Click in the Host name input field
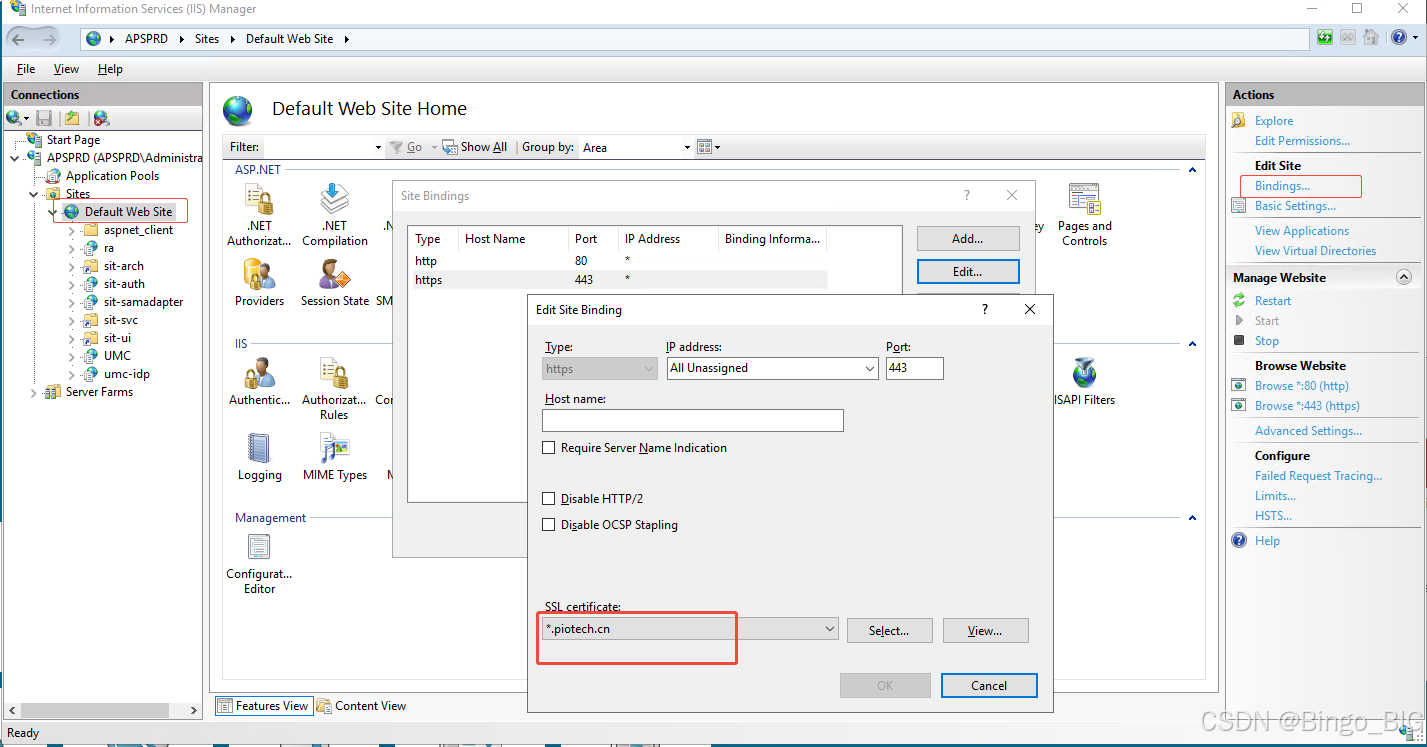This screenshot has width=1427, height=747. (693, 420)
